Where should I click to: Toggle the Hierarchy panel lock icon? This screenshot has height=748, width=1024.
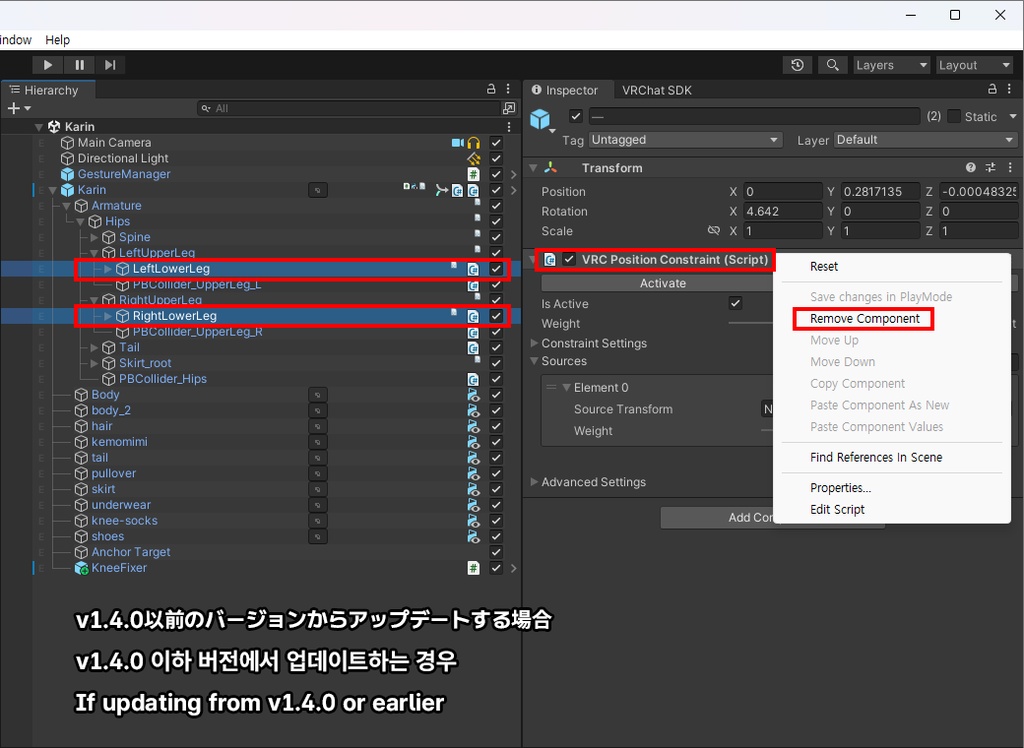(x=491, y=89)
